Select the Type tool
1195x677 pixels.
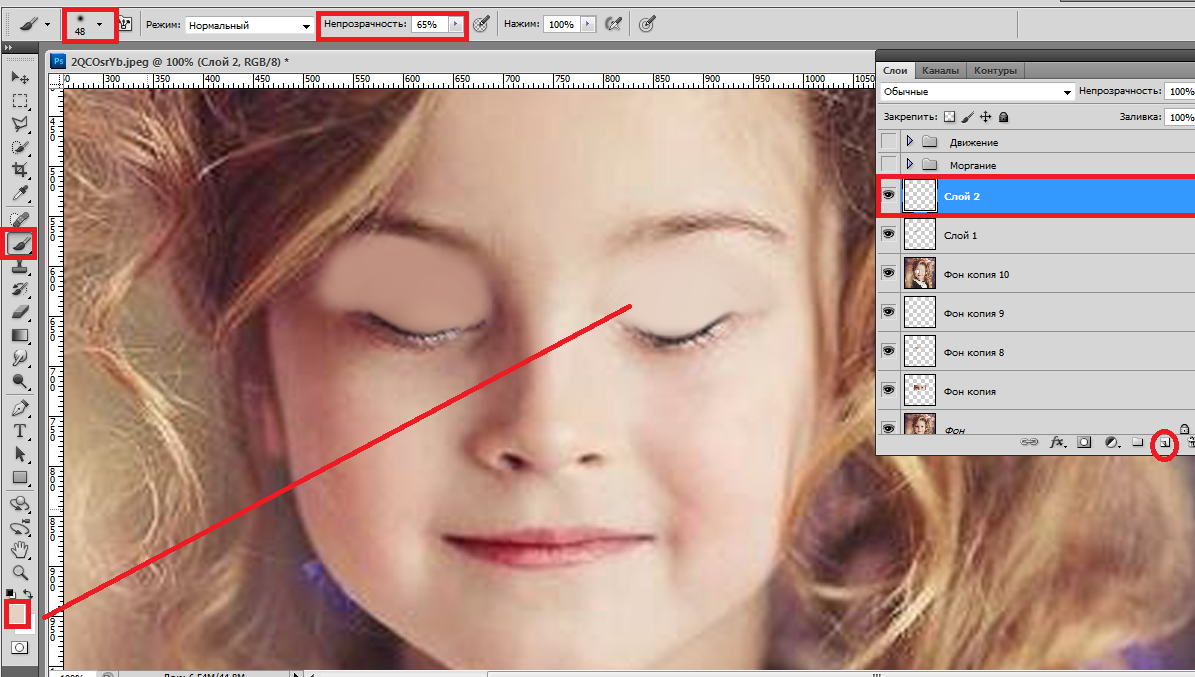click(x=20, y=431)
